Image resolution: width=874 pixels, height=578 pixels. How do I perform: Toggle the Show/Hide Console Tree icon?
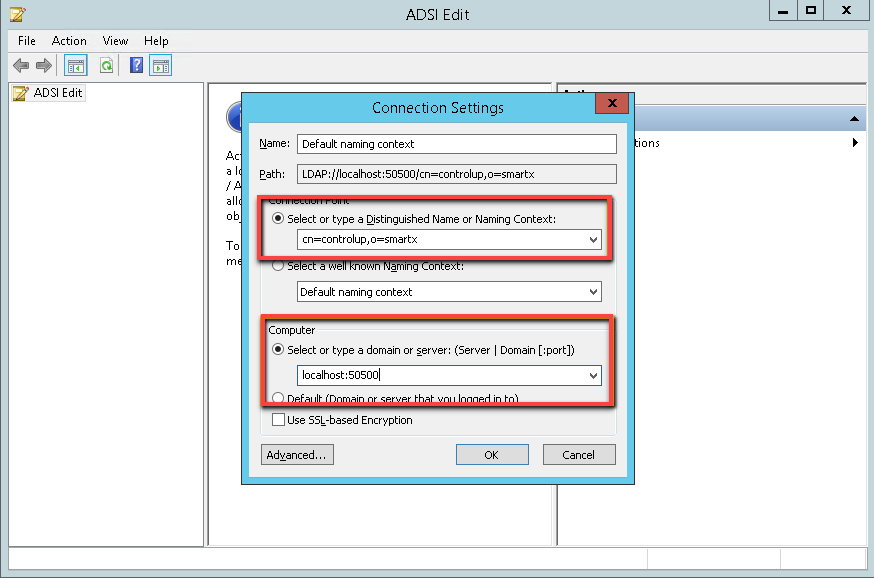point(76,66)
